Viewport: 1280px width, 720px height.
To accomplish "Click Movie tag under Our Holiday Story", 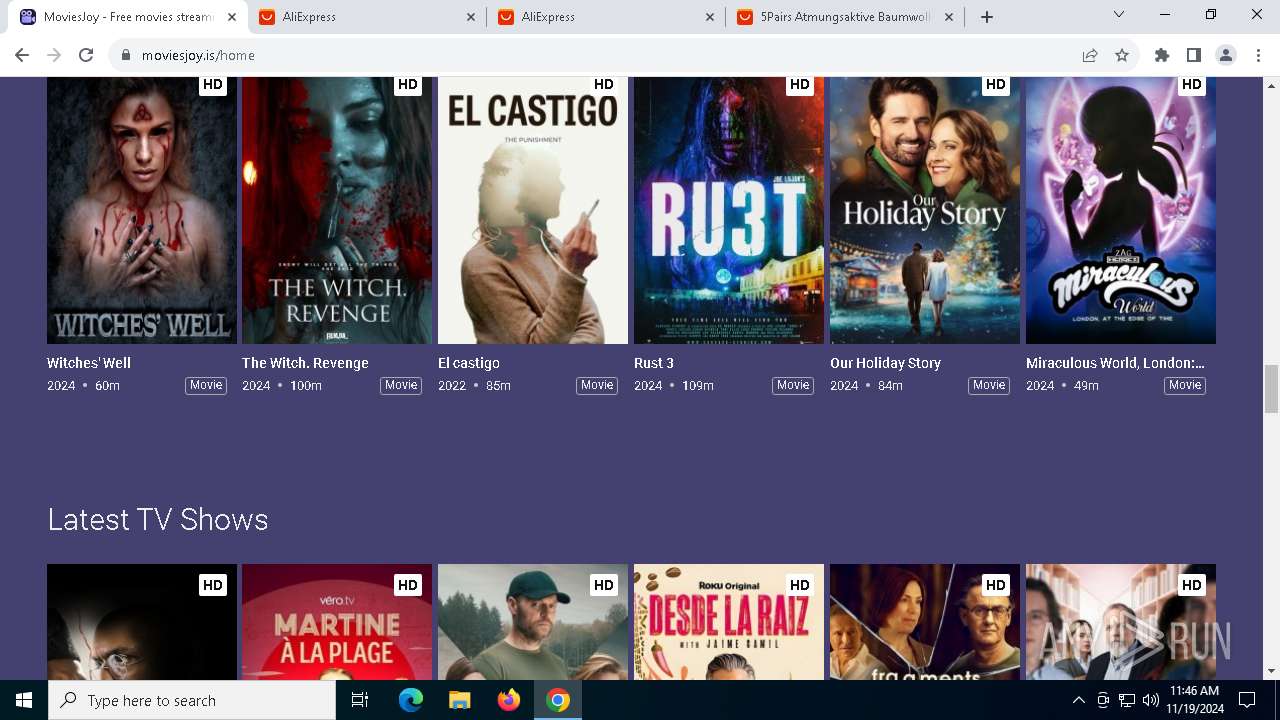I will tap(989, 385).
